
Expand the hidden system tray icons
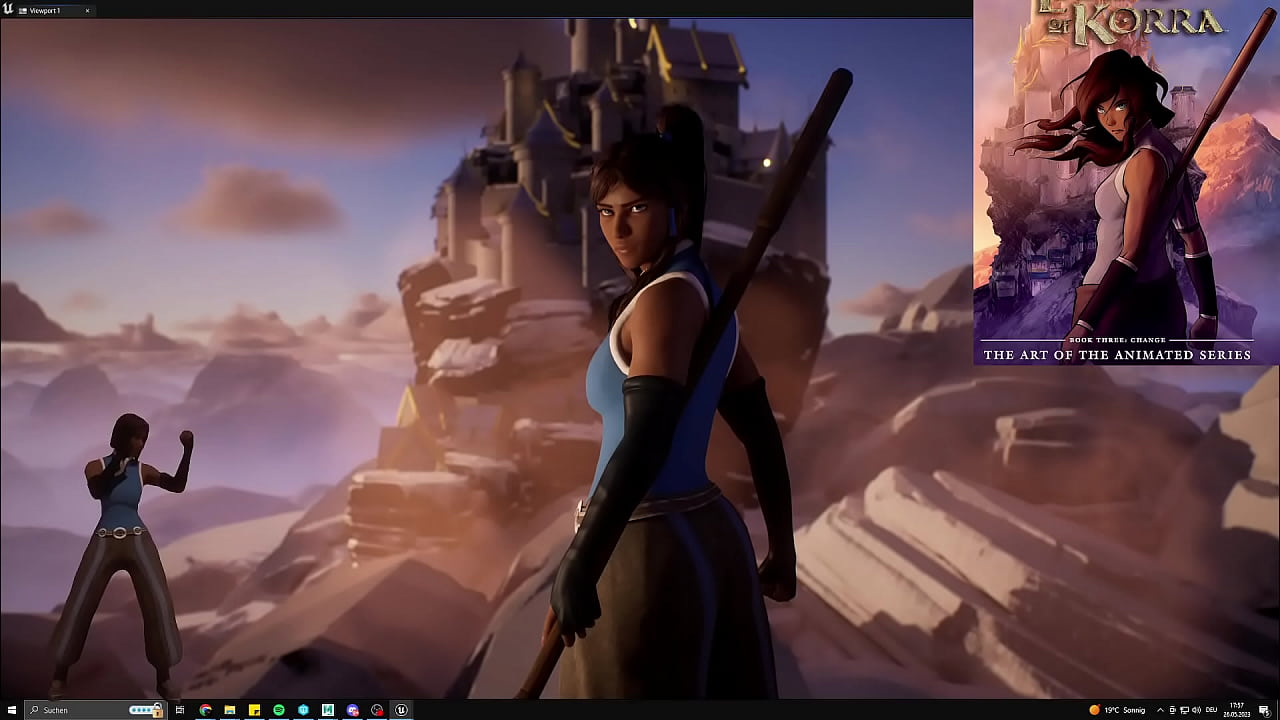(1160, 710)
